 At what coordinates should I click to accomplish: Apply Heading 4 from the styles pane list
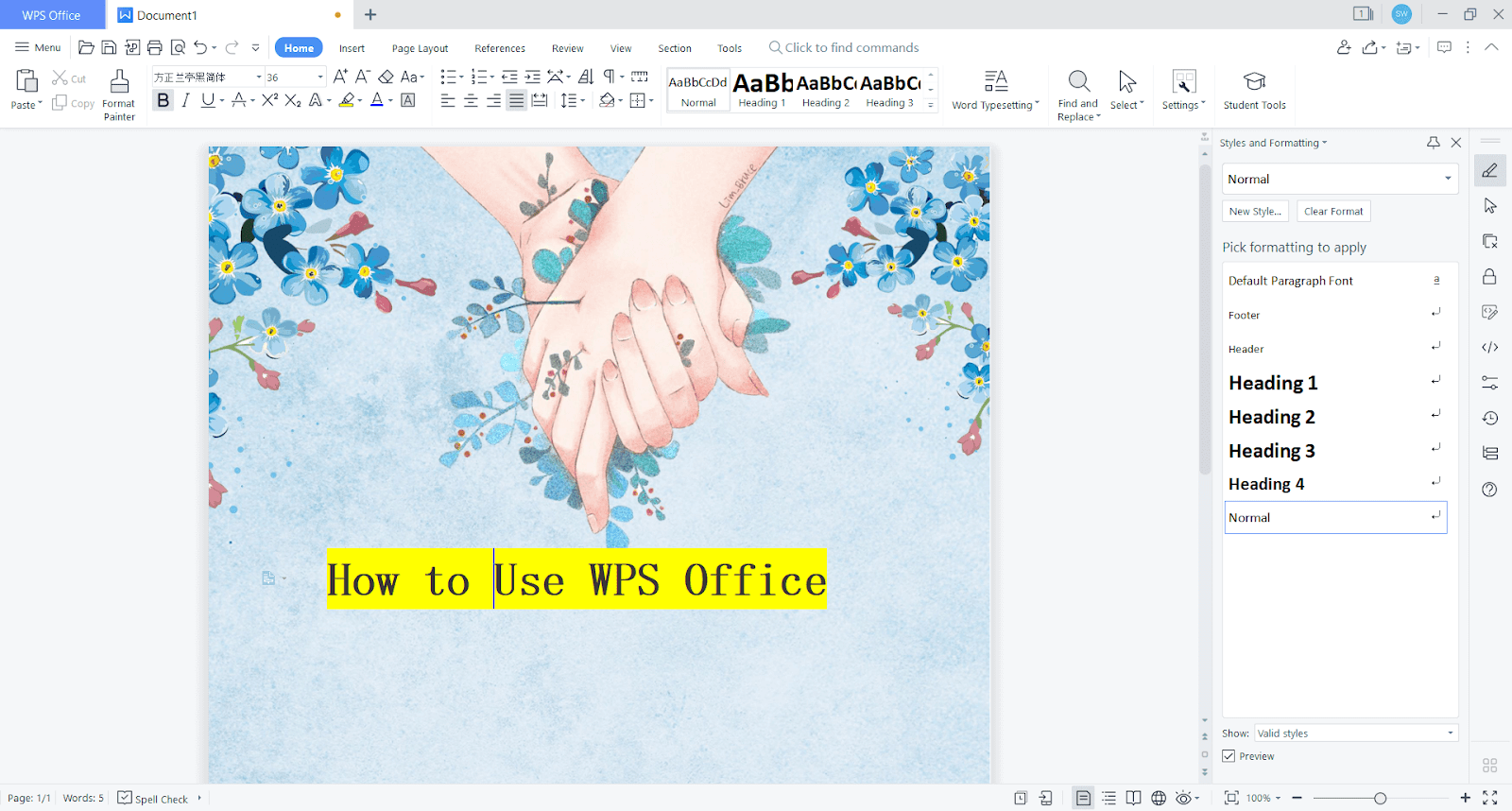click(1335, 484)
